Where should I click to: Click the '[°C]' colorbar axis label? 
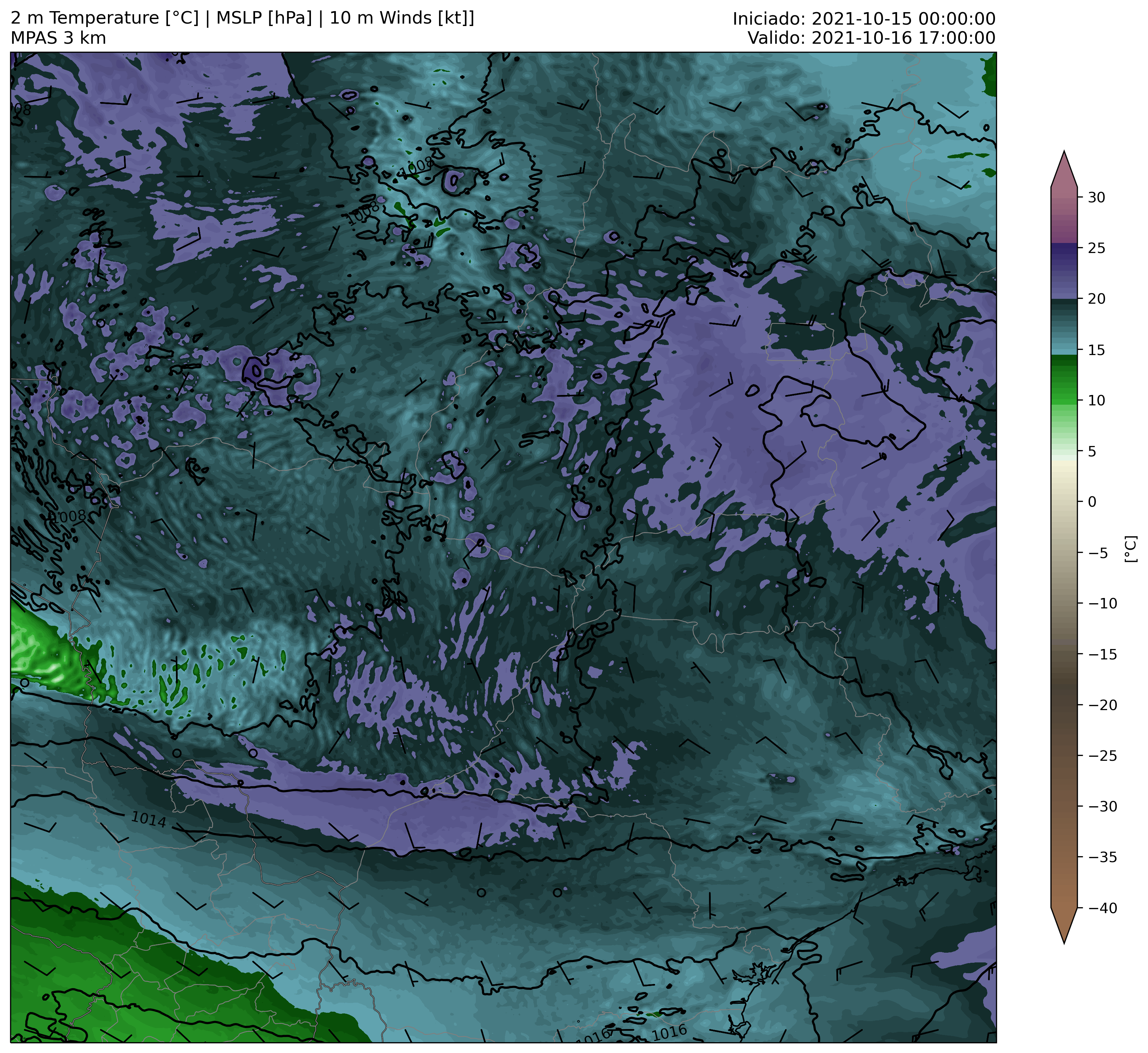pyautogui.click(x=1131, y=548)
